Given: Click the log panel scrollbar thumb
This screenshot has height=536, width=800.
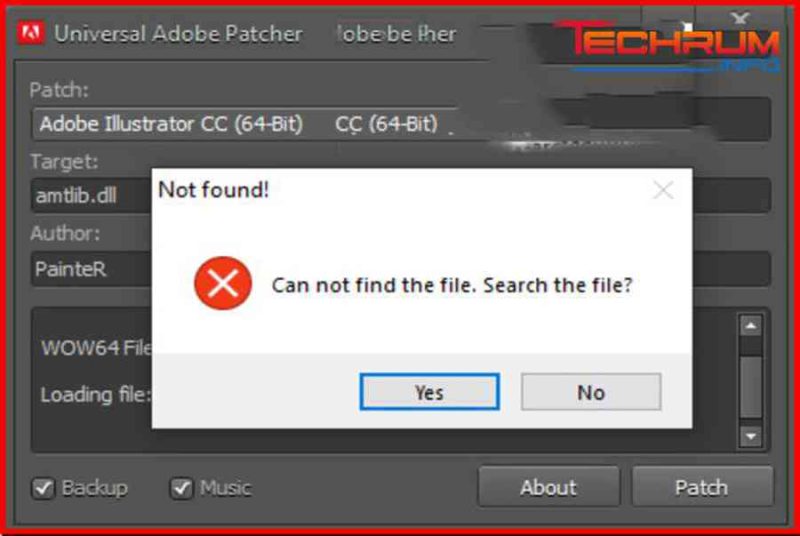Looking at the screenshot, I should [x=751, y=387].
